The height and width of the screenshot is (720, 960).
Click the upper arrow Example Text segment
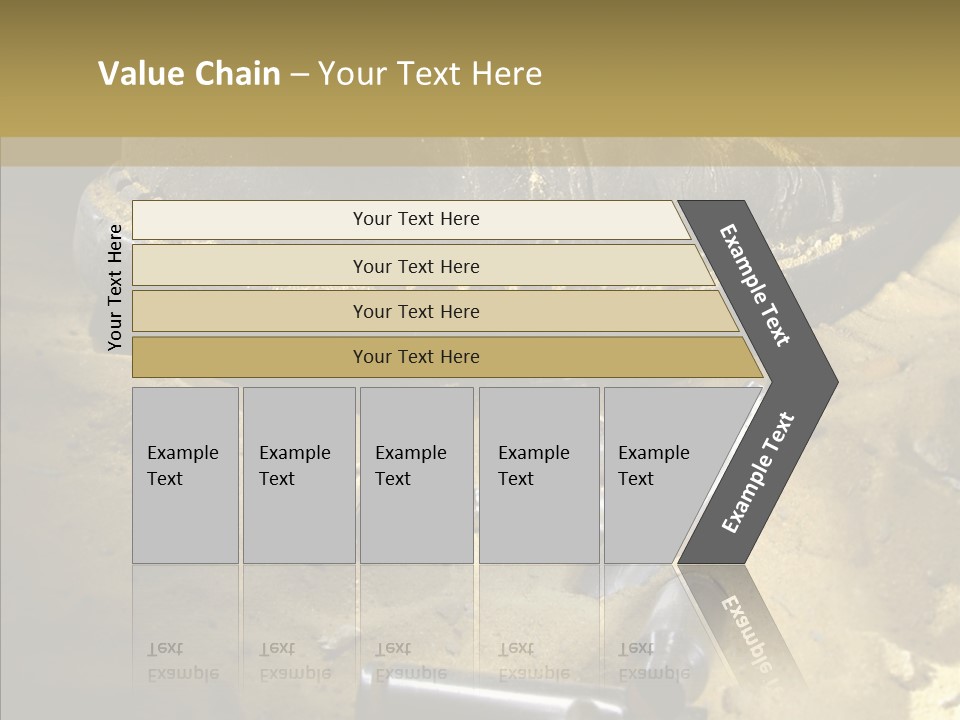pyautogui.click(x=756, y=285)
